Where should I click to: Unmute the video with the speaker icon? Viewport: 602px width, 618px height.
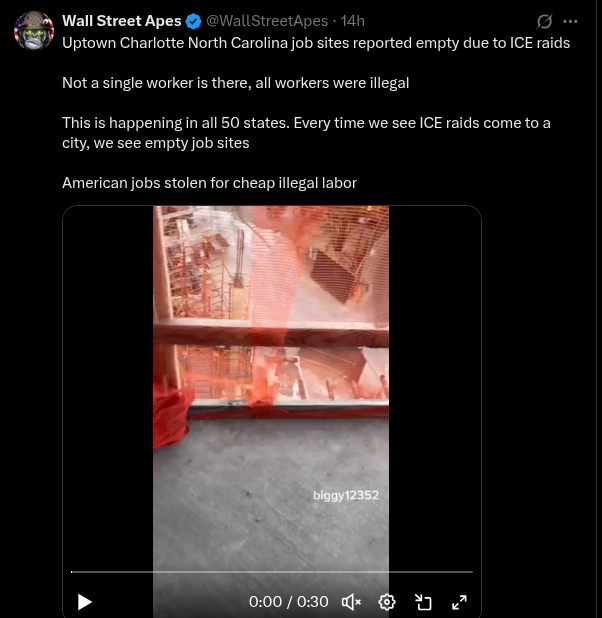point(351,602)
